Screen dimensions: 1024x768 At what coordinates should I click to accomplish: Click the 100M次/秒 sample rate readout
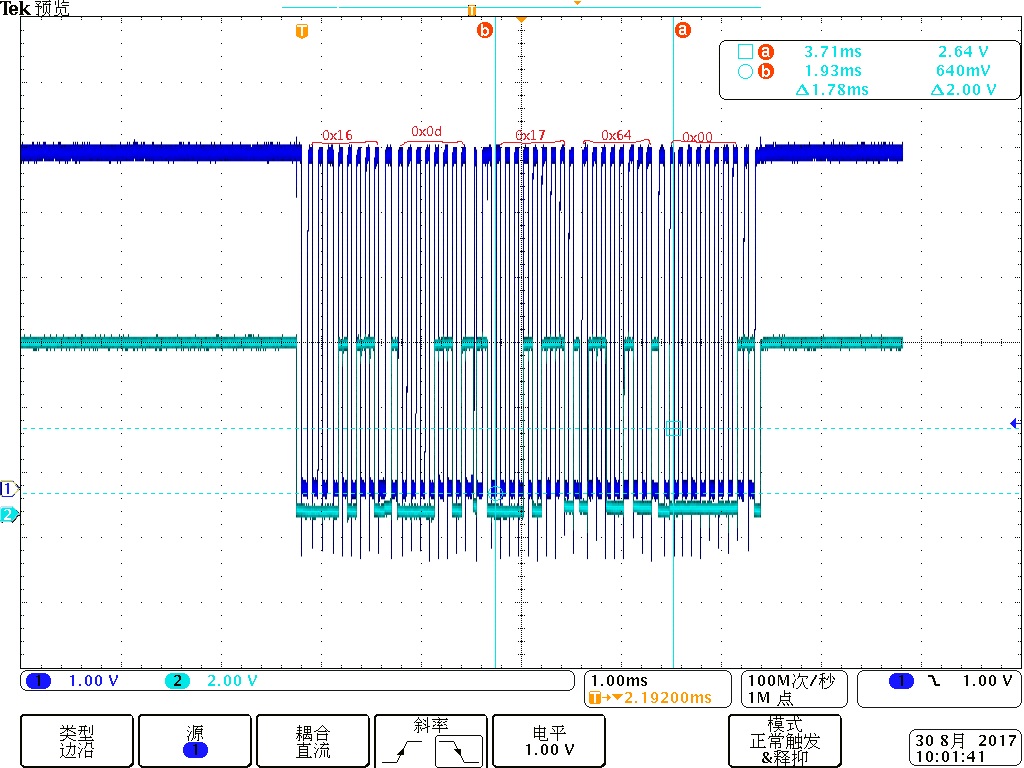792,682
